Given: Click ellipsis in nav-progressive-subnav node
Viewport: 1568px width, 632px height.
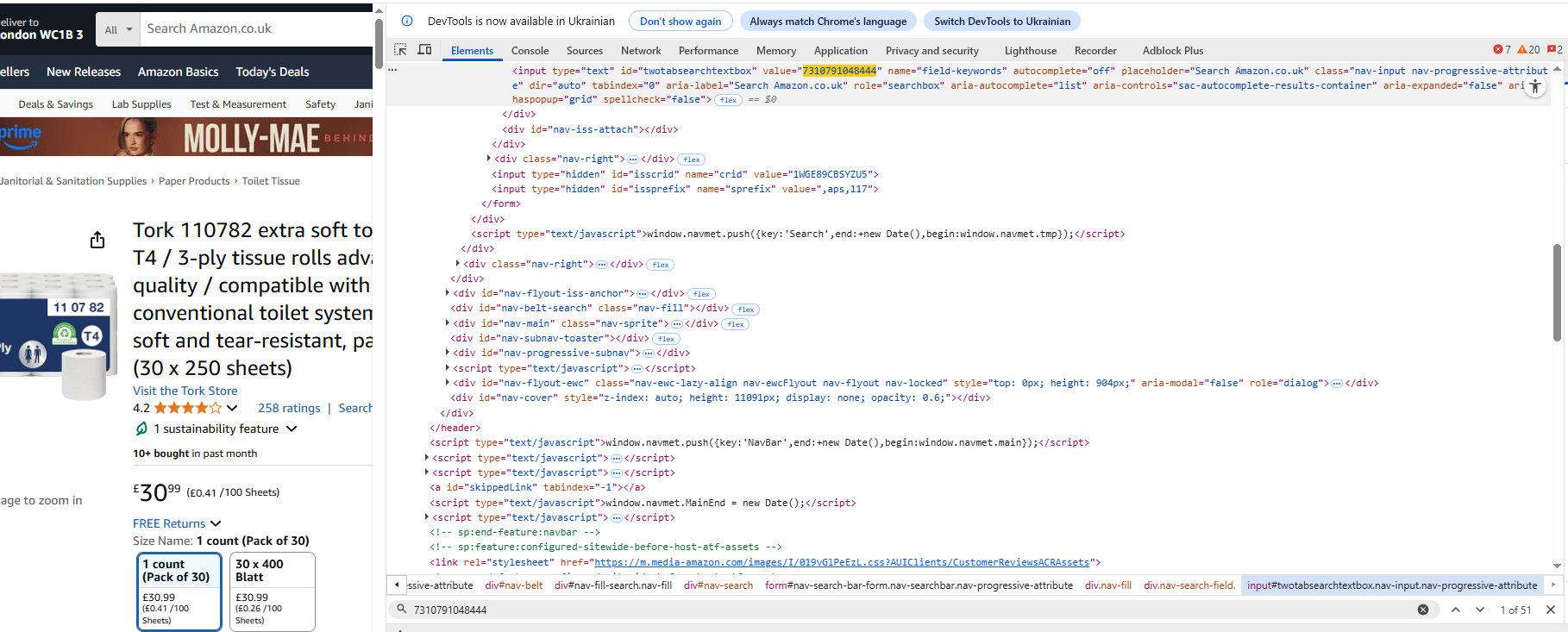Looking at the screenshot, I should point(648,354).
